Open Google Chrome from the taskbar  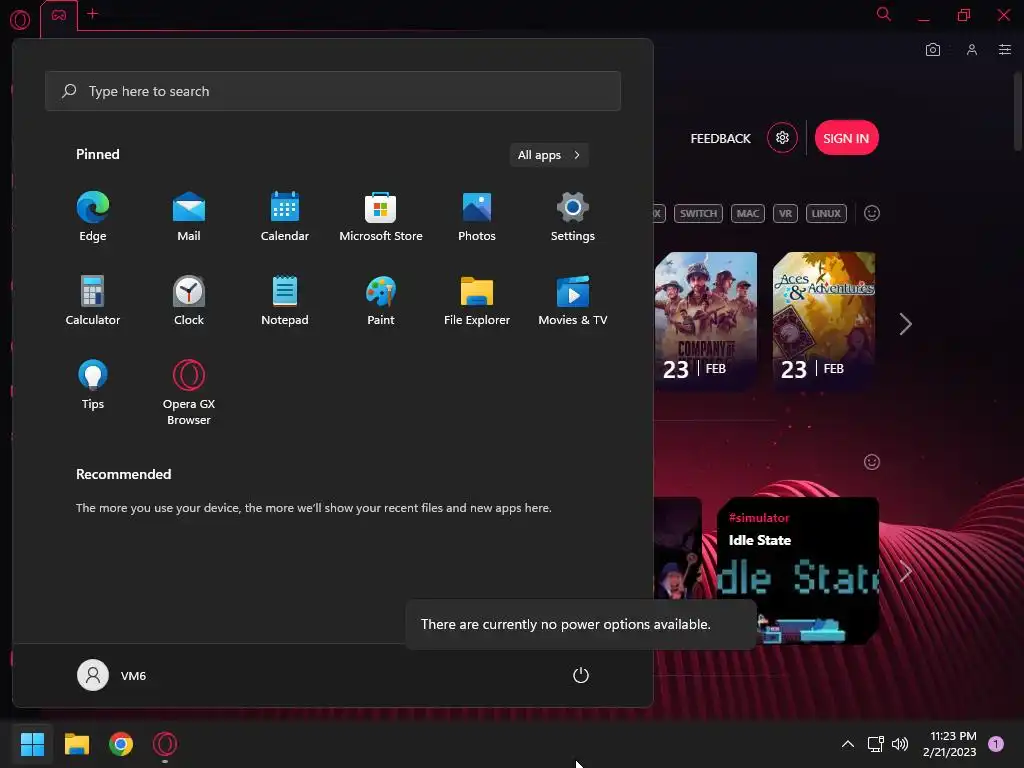(x=121, y=744)
